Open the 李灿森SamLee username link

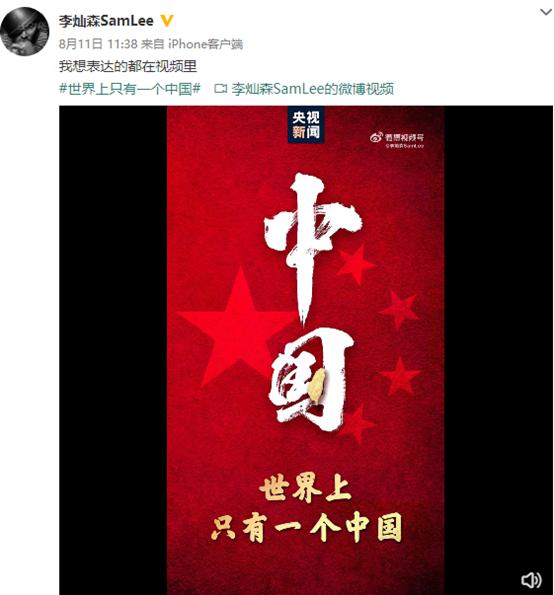106,20
